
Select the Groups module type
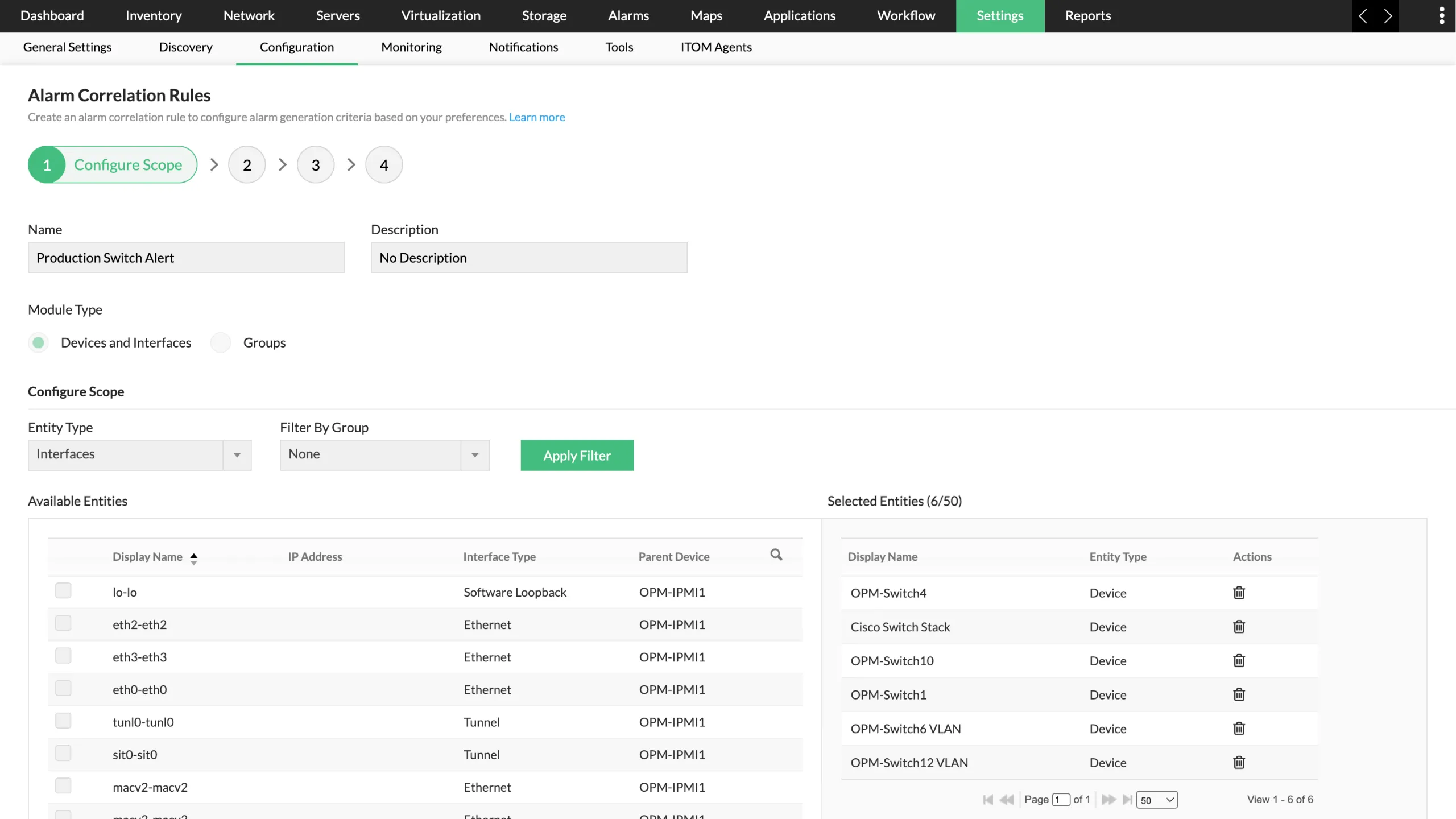tap(221, 342)
